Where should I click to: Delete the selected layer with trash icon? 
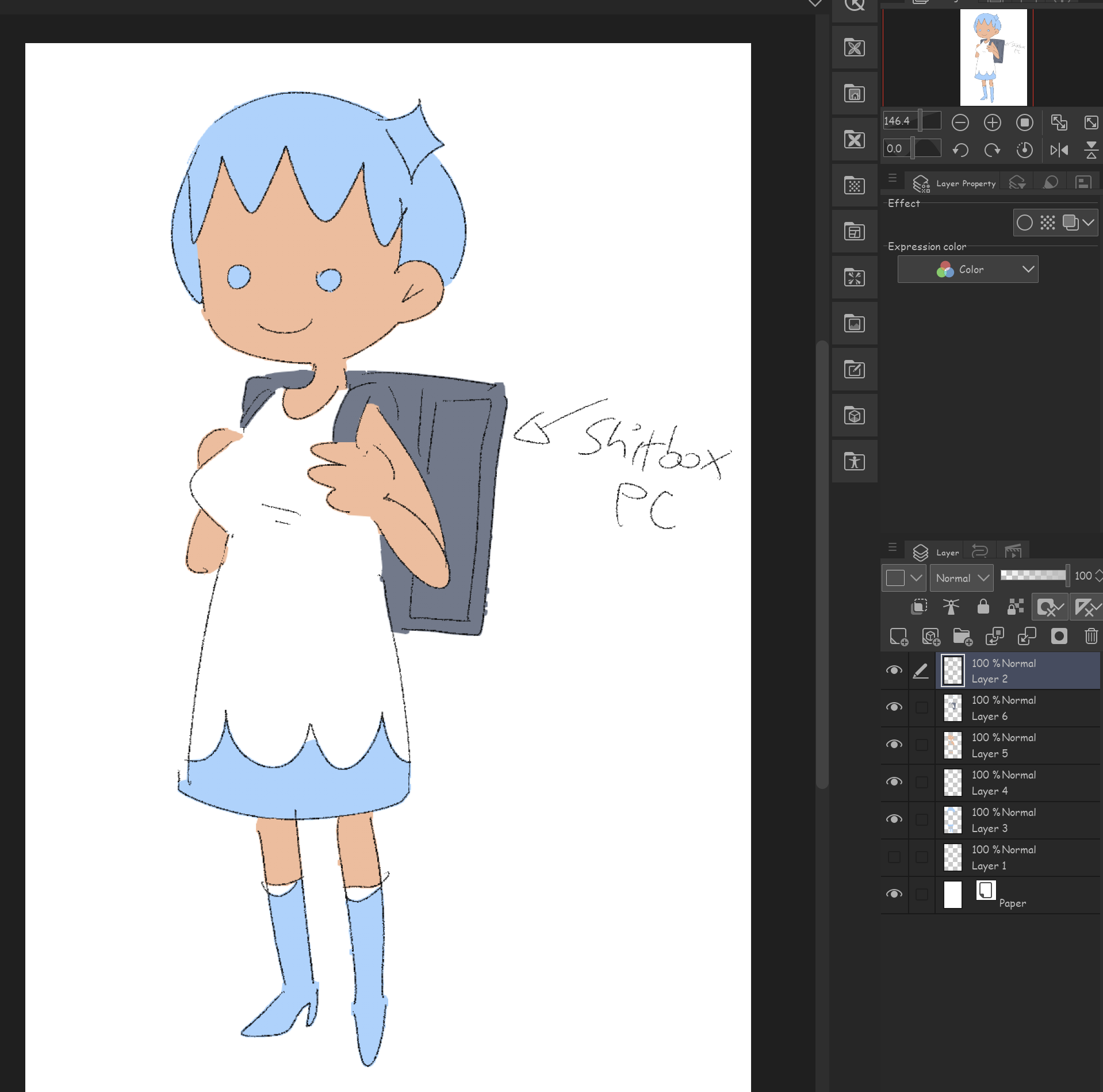coord(1091,636)
